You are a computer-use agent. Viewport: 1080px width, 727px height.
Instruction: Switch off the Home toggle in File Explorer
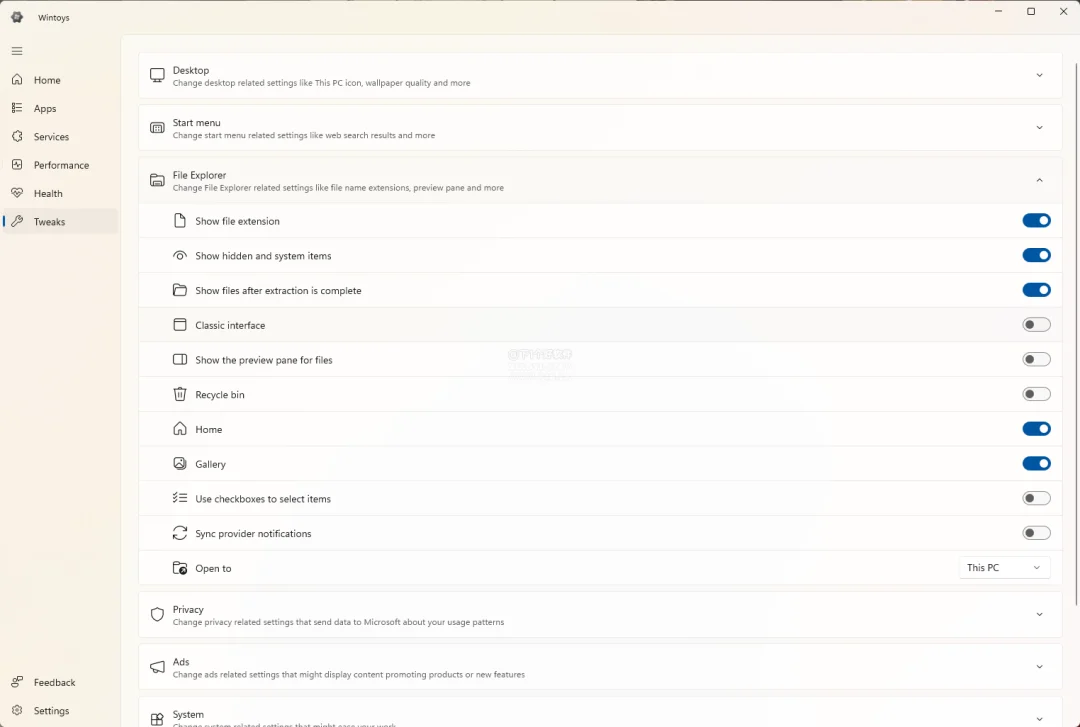click(x=1037, y=429)
